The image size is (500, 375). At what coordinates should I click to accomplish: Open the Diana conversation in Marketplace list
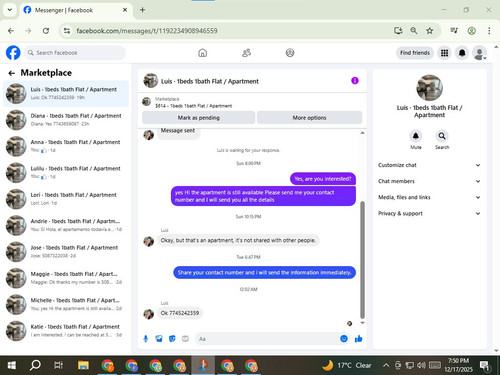[66, 120]
